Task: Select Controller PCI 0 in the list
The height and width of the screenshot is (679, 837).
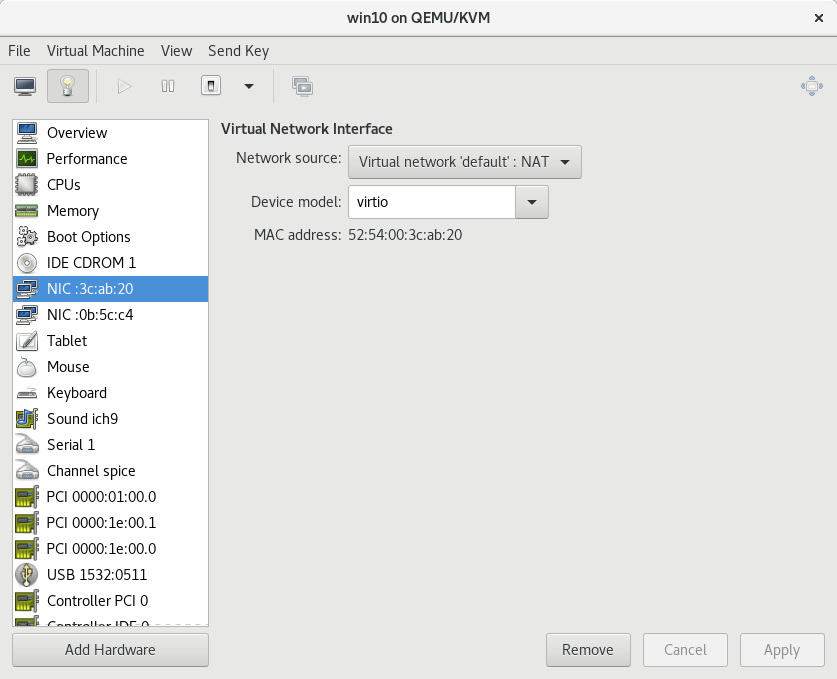Action: (110, 601)
